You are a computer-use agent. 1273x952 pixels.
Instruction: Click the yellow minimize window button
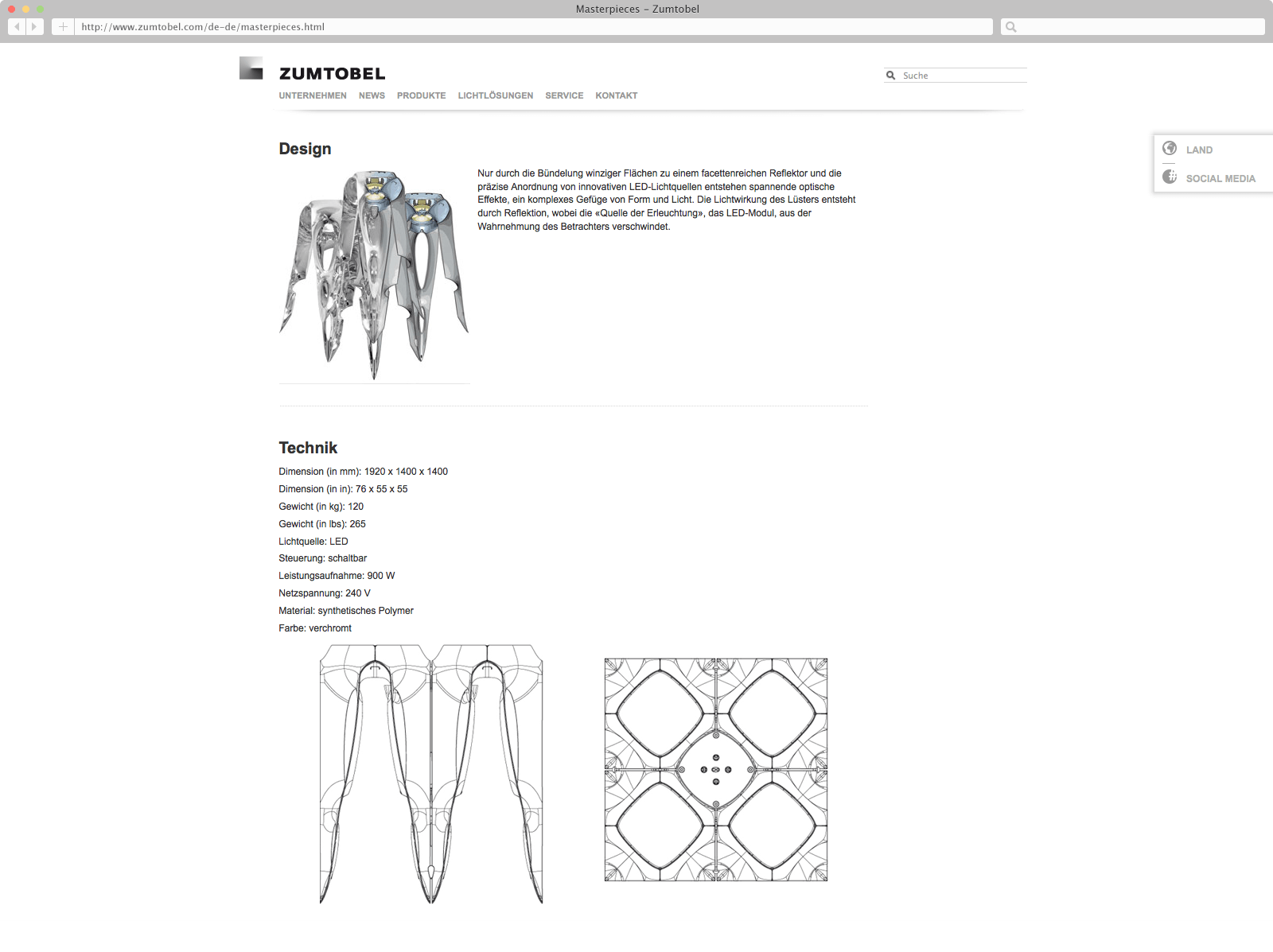[25, 9]
